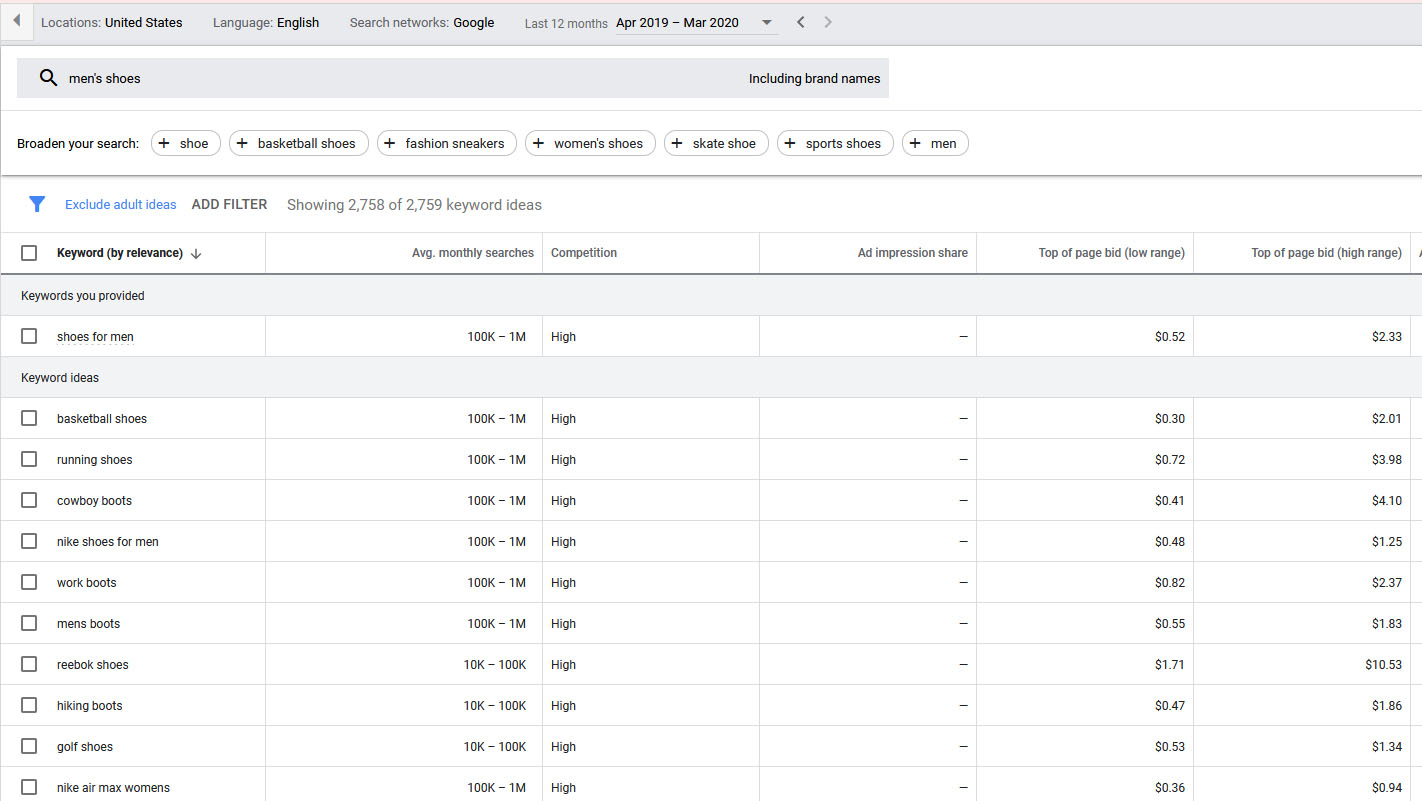Toggle keyword relevance sort arrow

(x=196, y=254)
